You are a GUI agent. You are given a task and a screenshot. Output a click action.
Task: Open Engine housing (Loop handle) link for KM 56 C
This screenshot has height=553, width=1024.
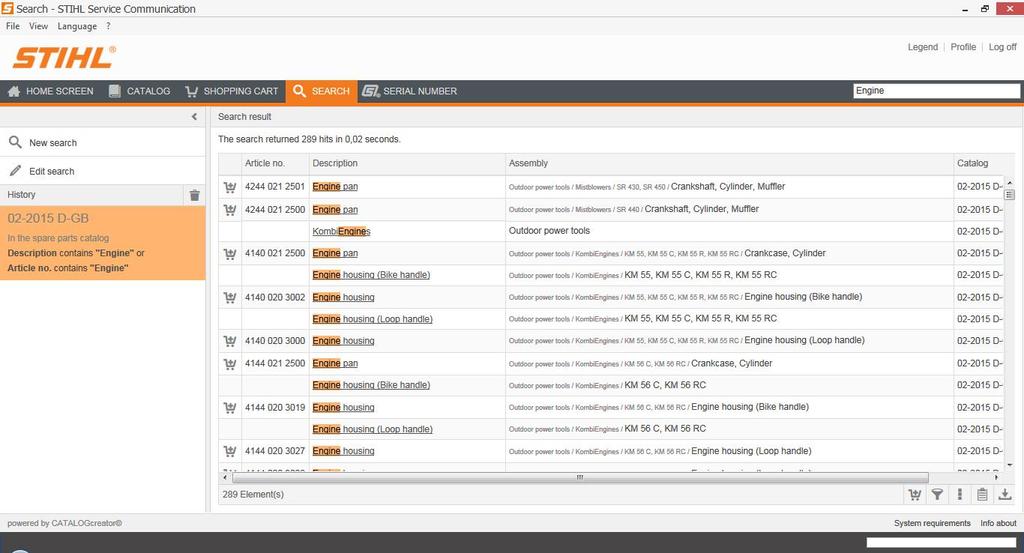372,430
